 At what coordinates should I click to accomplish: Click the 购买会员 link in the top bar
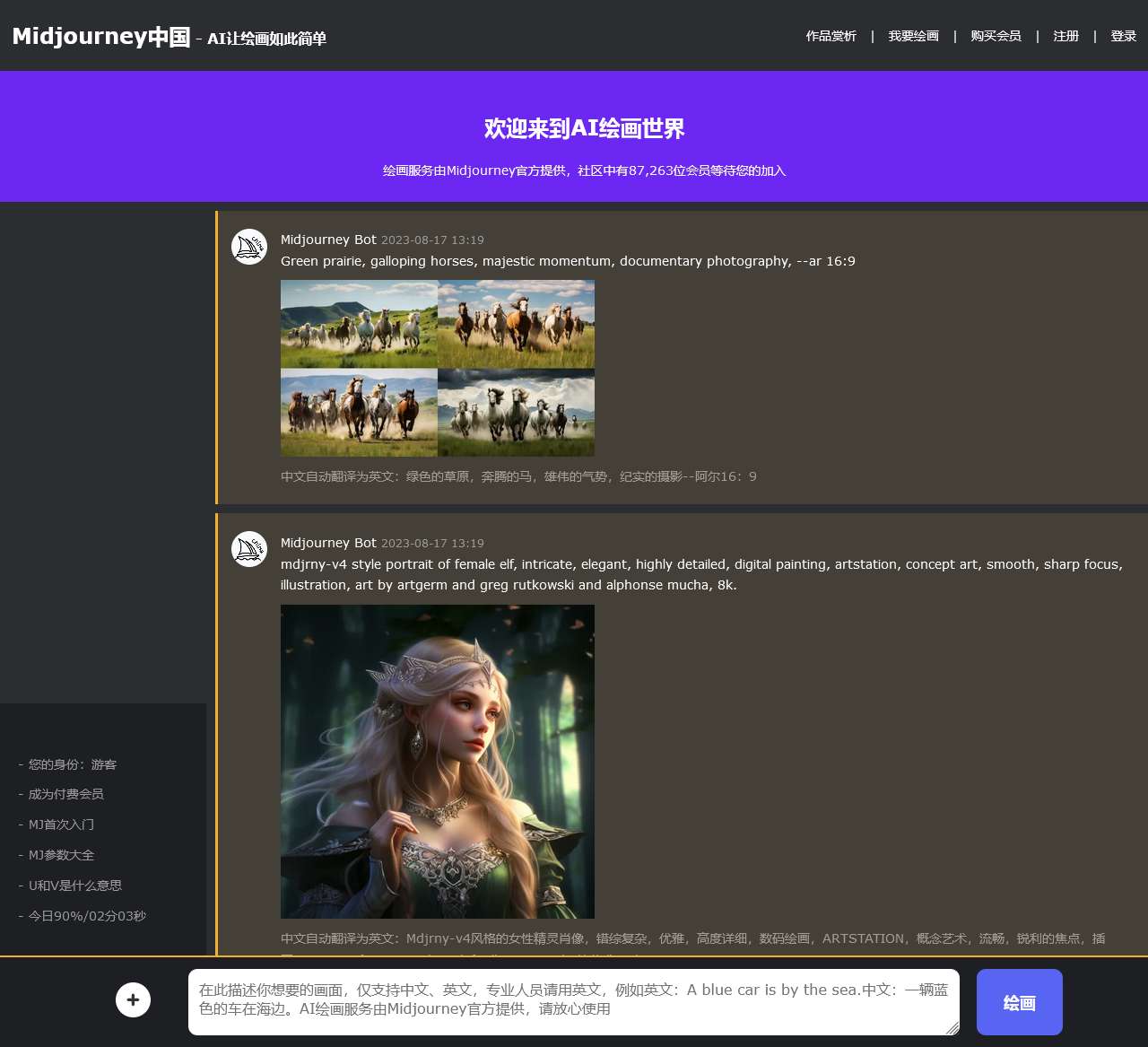pos(994,36)
